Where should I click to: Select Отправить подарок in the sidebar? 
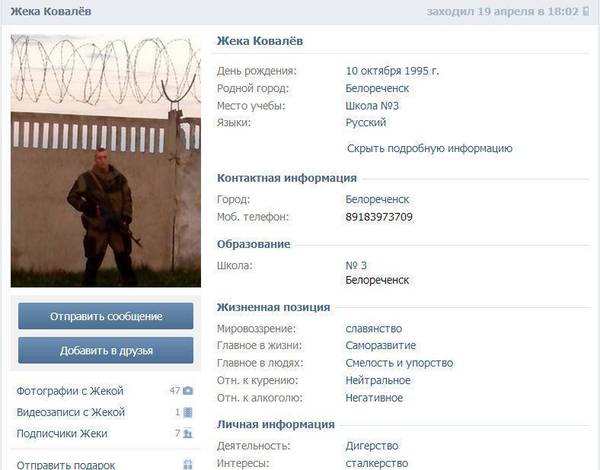tap(66, 464)
